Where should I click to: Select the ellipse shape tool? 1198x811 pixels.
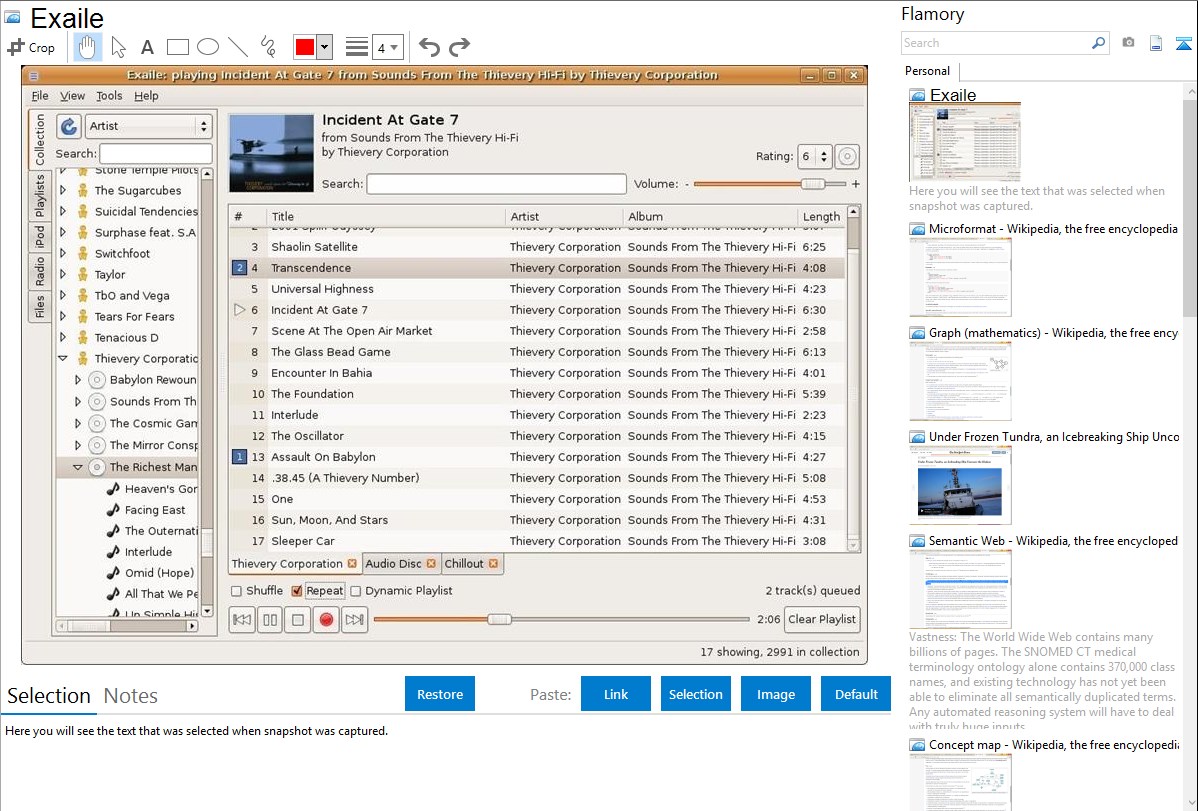click(208, 47)
